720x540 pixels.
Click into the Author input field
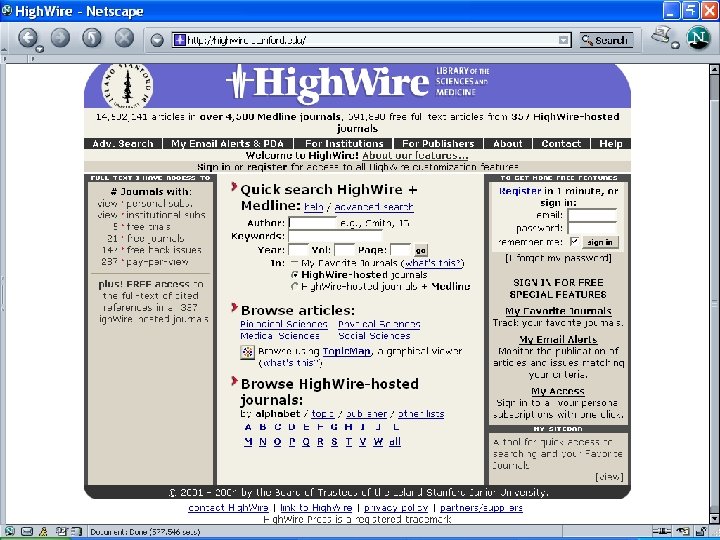(x=313, y=223)
